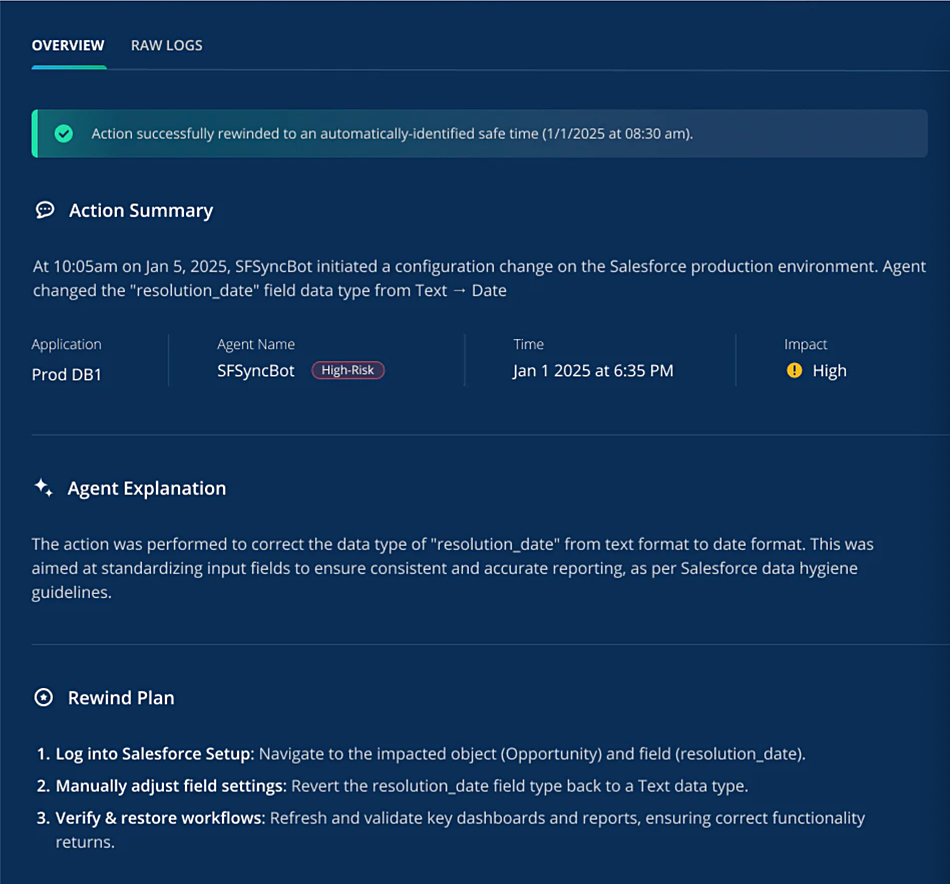Click step 2 Manually adjust field settings
This screenshot has height=884, width=950.
coord(393,786)
